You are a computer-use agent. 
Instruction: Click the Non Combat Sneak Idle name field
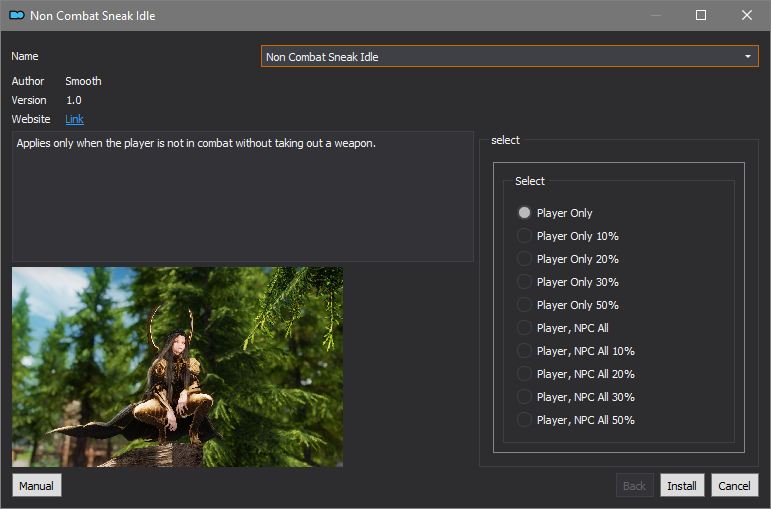(509, 57)
